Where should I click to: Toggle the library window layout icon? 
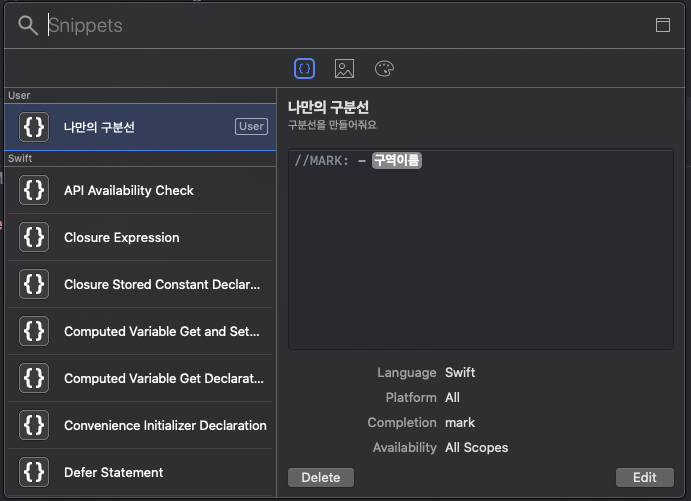663,25
